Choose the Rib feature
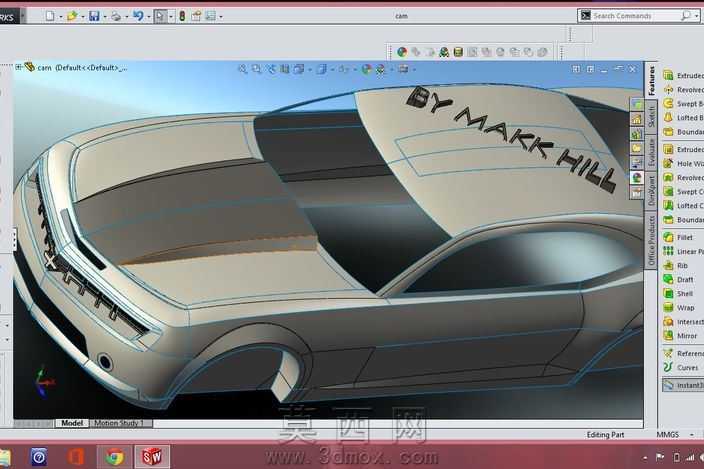 pyautogui.click(x=676, y=265)
